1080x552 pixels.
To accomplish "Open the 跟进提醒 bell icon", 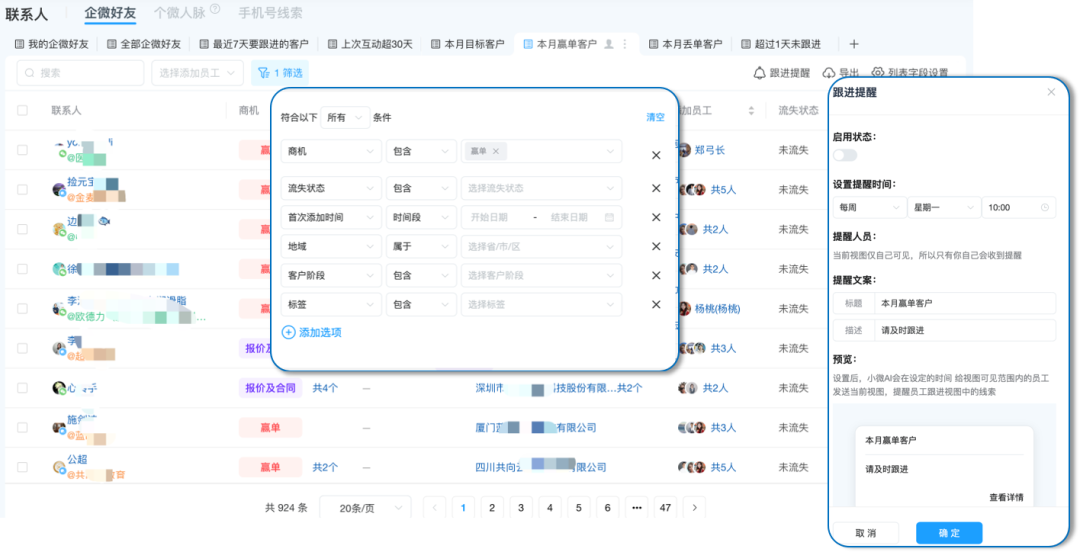I will [759, 72].
